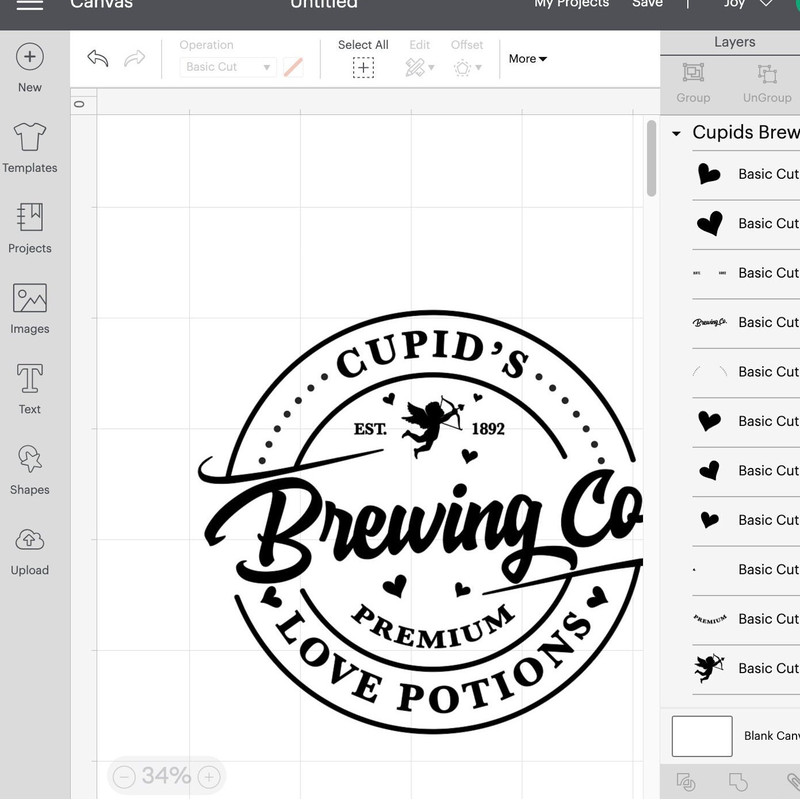Collapse the Cupids Brew layer group
The image size is (800, 800).
tap(678, 132)
